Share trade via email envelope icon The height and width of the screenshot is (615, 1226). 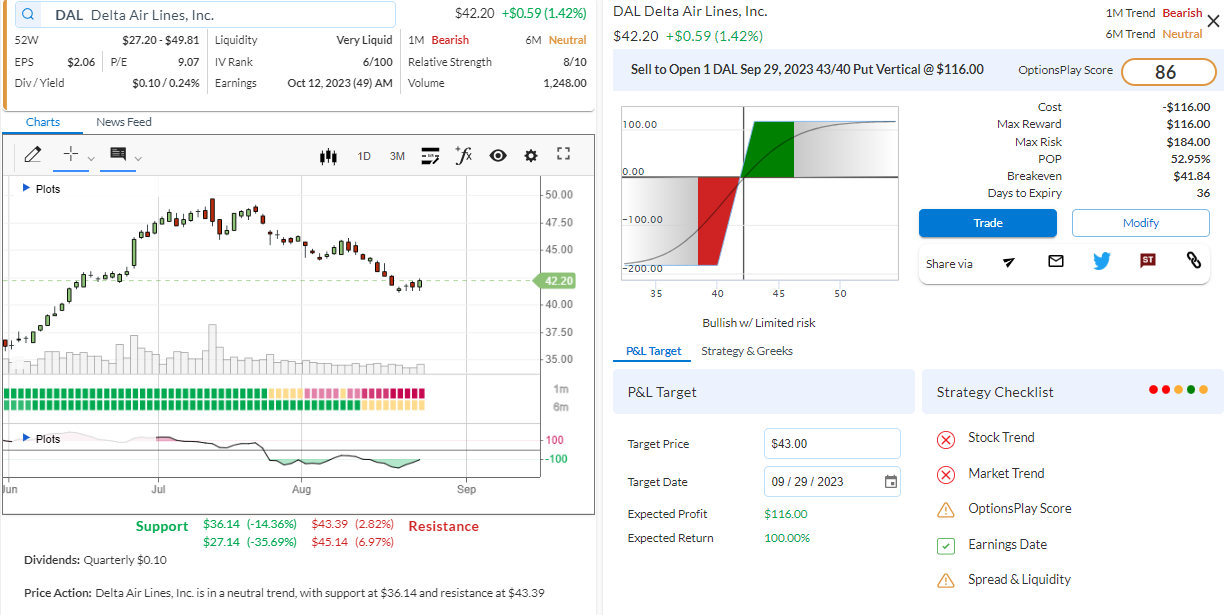point(1056,261)
